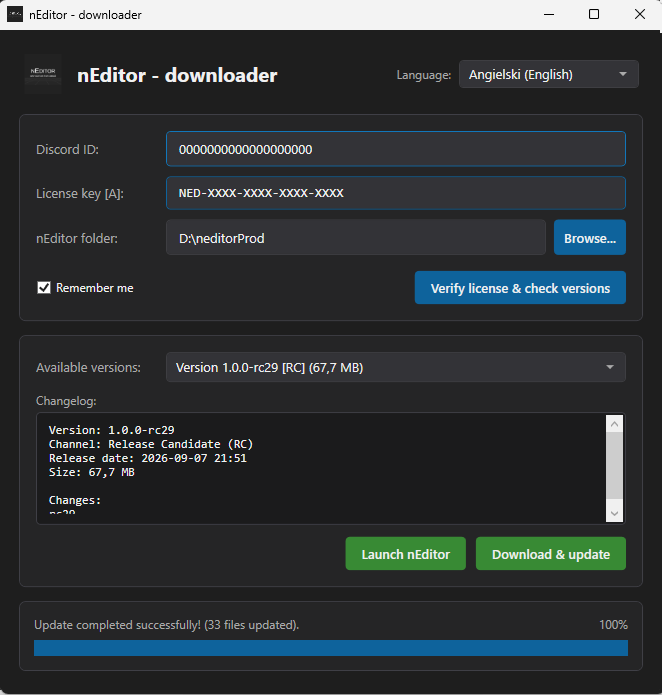
Task: Maximize the nEditor downloader window
Action: tap(594, 14)
